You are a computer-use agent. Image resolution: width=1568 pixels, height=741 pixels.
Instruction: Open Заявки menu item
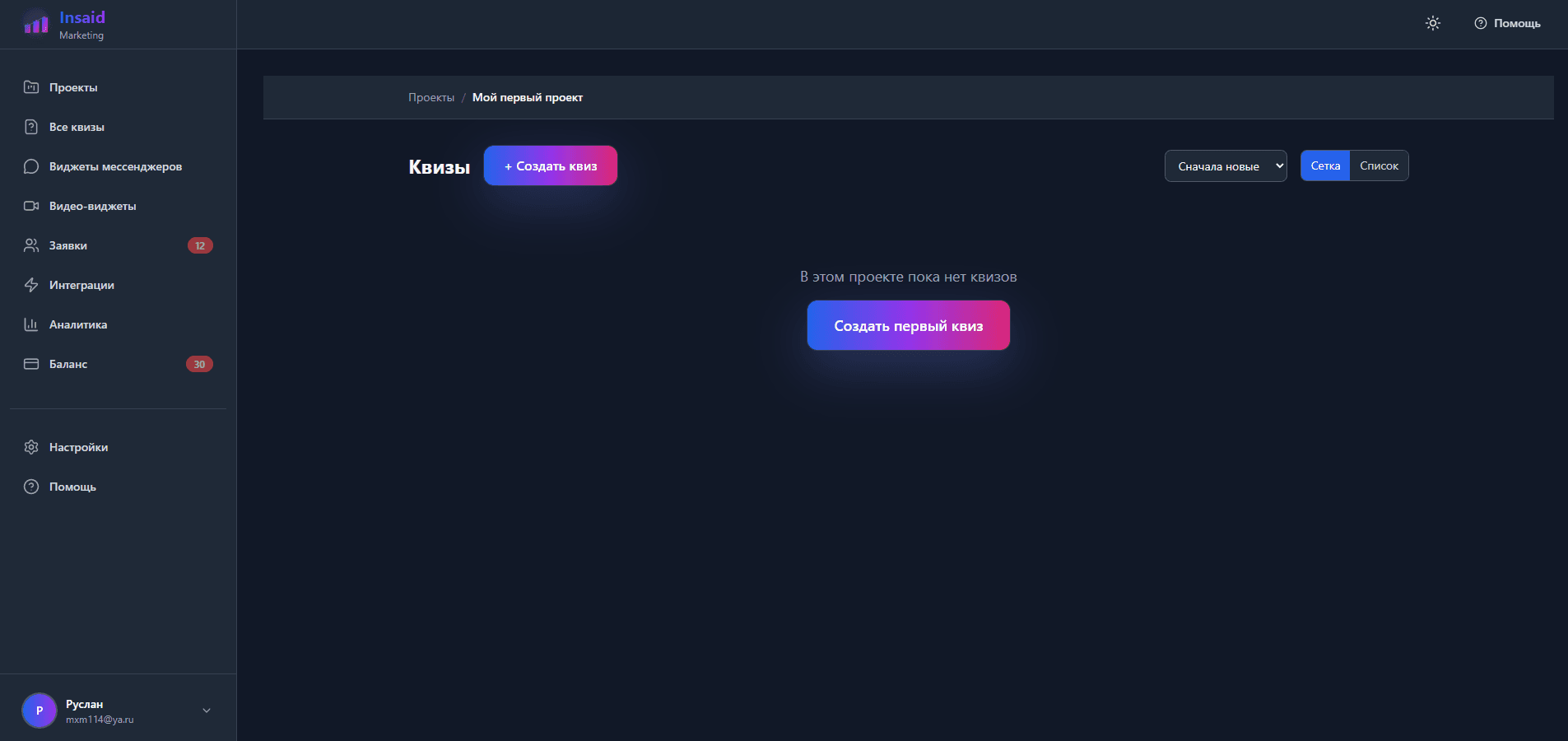(68, 245)
